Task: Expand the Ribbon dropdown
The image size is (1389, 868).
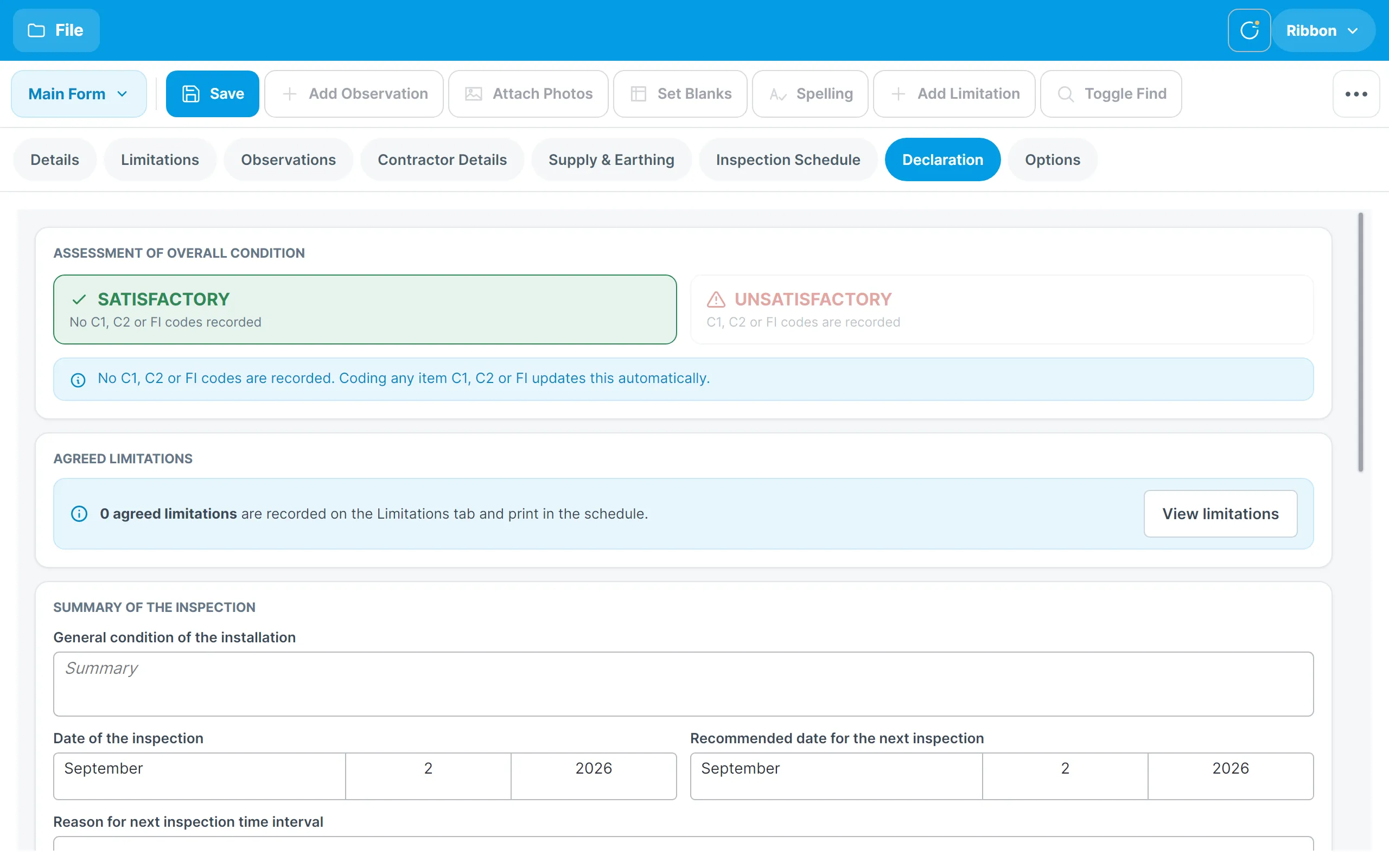Action: point(1322,30)
